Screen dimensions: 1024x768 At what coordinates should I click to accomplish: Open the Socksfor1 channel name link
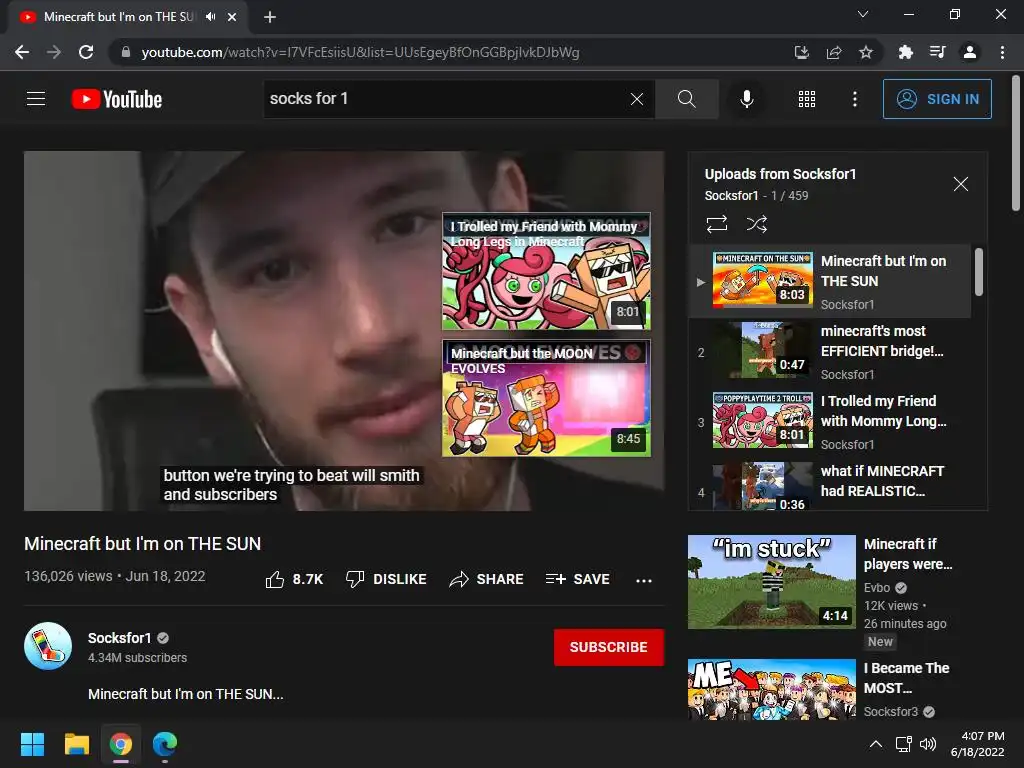(x=120, y=637)
